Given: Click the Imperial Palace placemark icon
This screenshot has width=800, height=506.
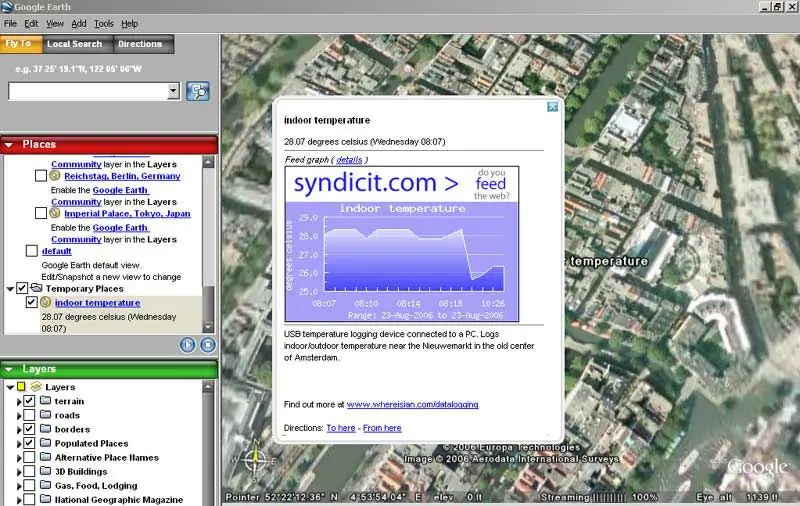Looking at the screenshot, I should 55,213.
